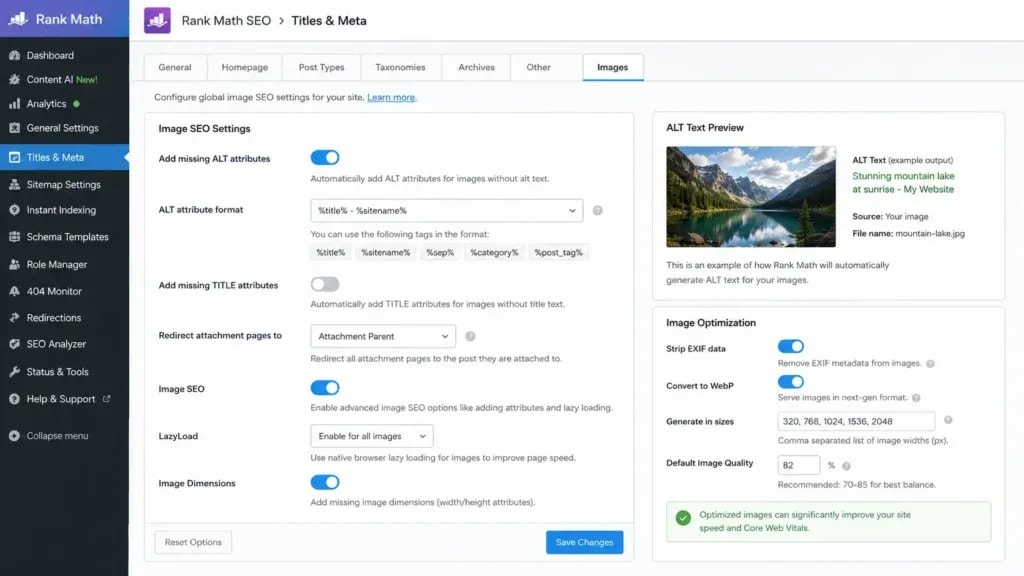Screen dimensions: 1024x576
Task: Click the Instant Indexing sidebar icon
Action: [14, 210]
